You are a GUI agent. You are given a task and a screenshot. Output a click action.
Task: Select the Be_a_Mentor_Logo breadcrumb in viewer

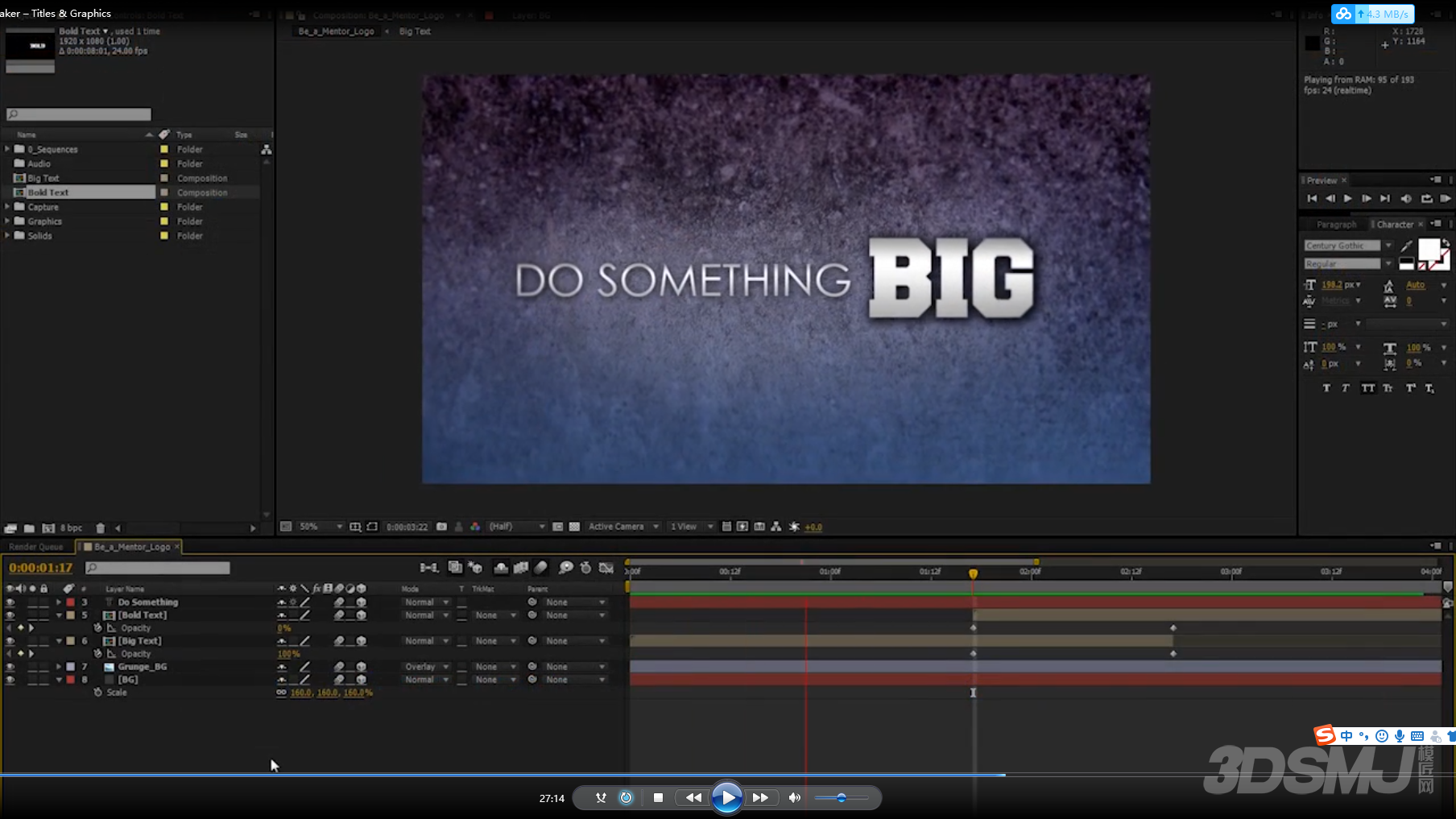click(x=336, y=31)
